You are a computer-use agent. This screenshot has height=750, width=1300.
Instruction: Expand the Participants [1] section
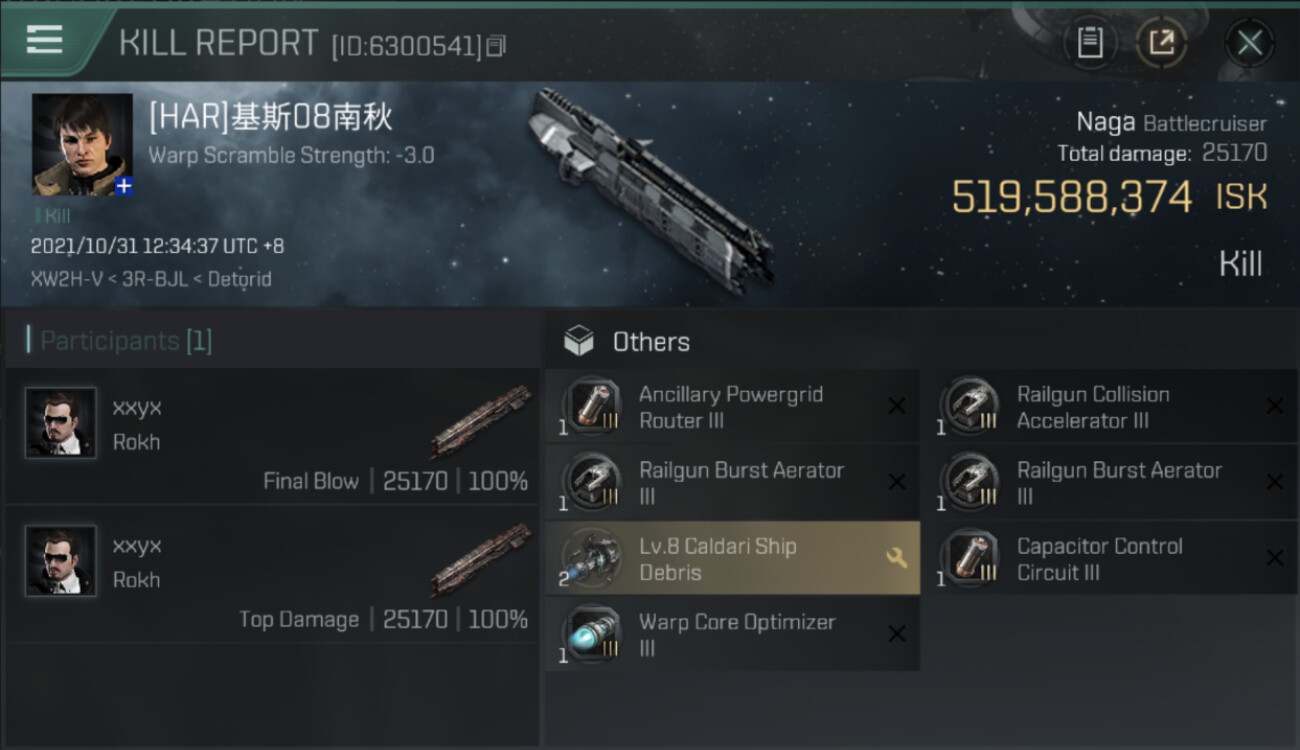click(120, 341)
